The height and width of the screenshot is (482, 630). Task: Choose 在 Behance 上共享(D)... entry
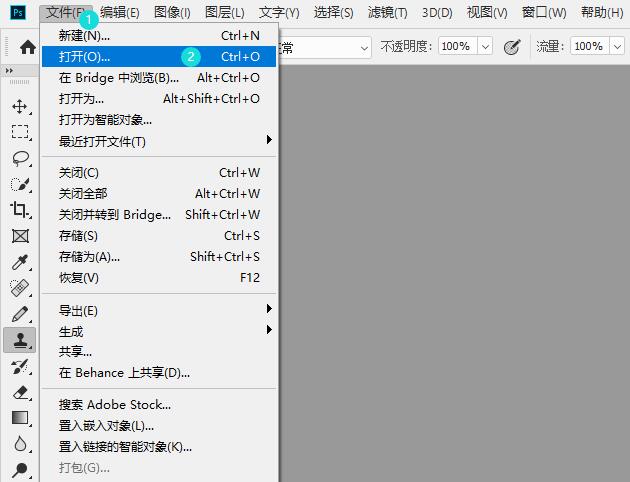click(x=159, y=372)
